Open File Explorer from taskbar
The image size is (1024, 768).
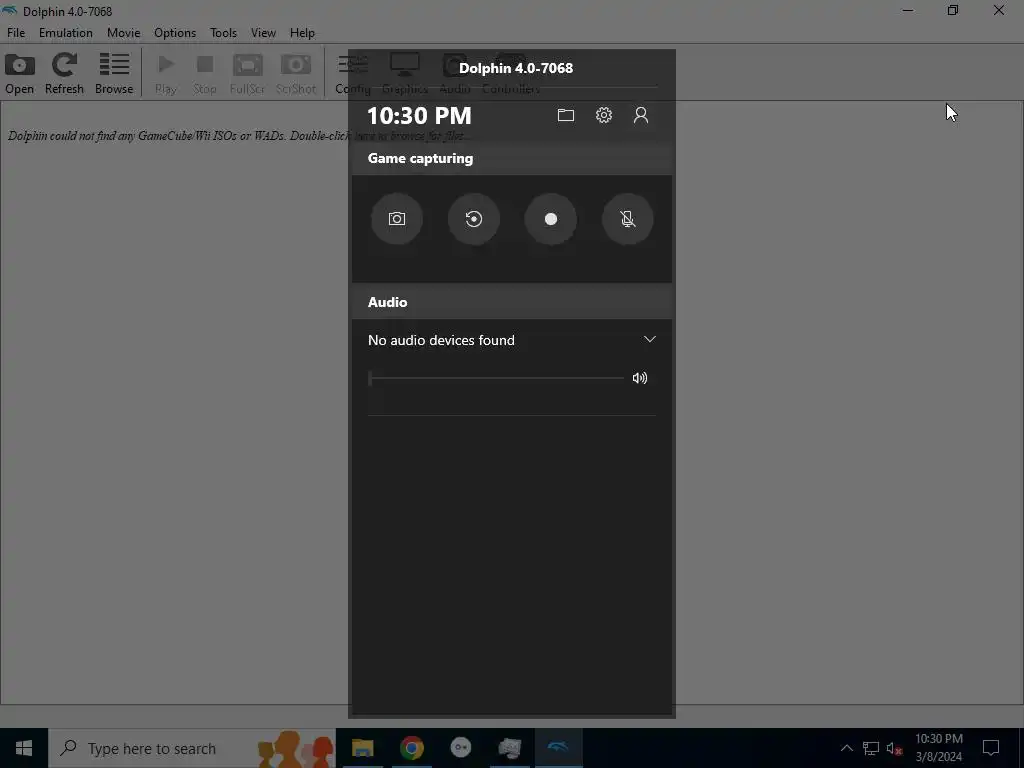362,748
